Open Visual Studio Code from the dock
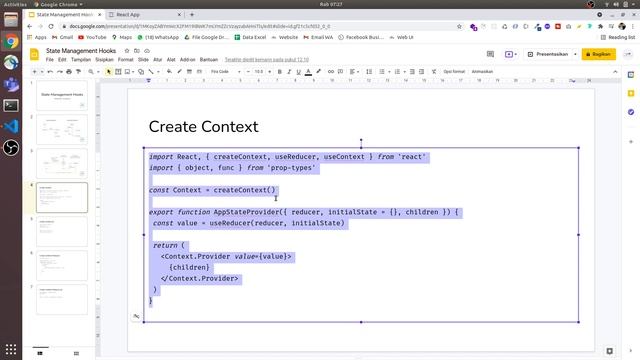Viewport: 640px width, 360px height. (11, 127)
